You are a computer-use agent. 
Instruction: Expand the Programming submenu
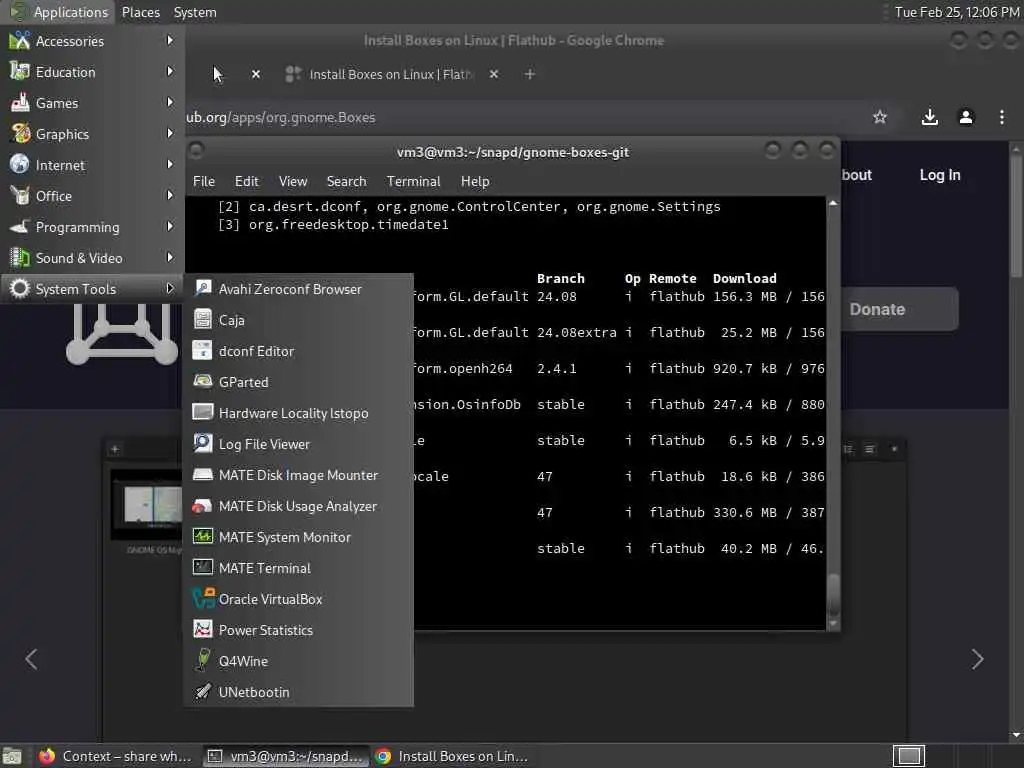point(92,227)
